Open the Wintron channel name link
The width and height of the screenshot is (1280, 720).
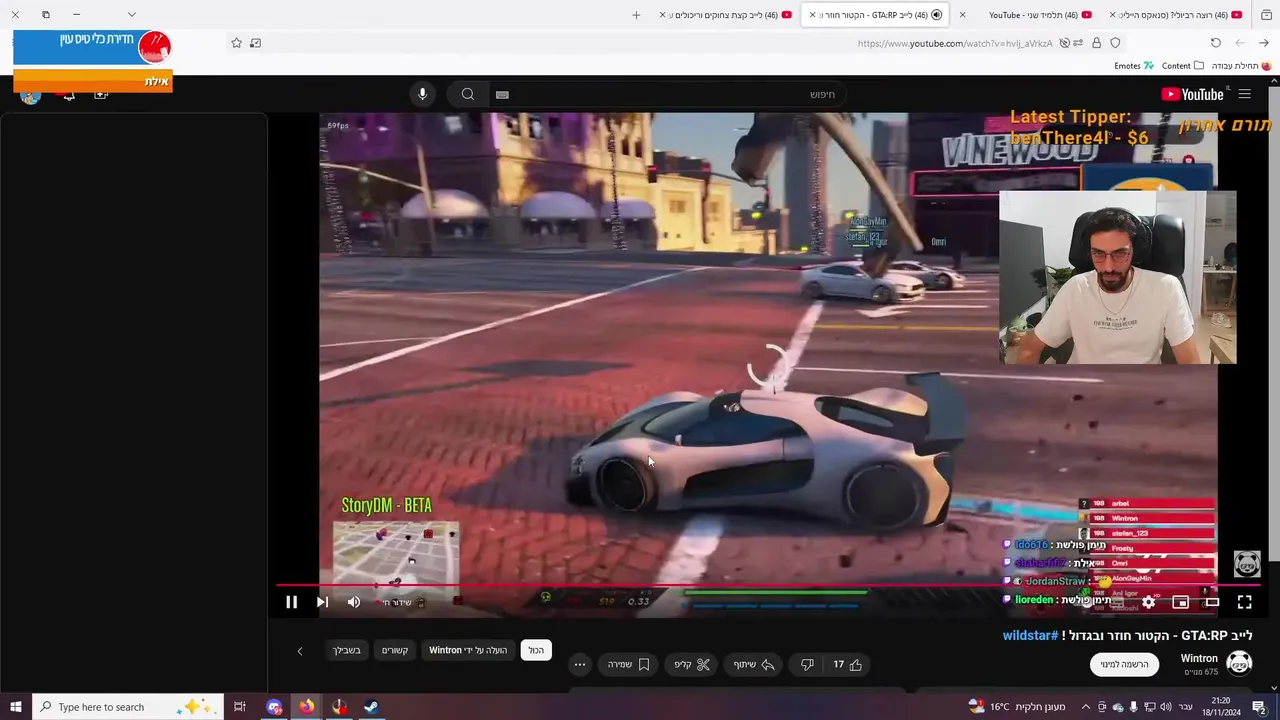click(x=1199, y=658)
